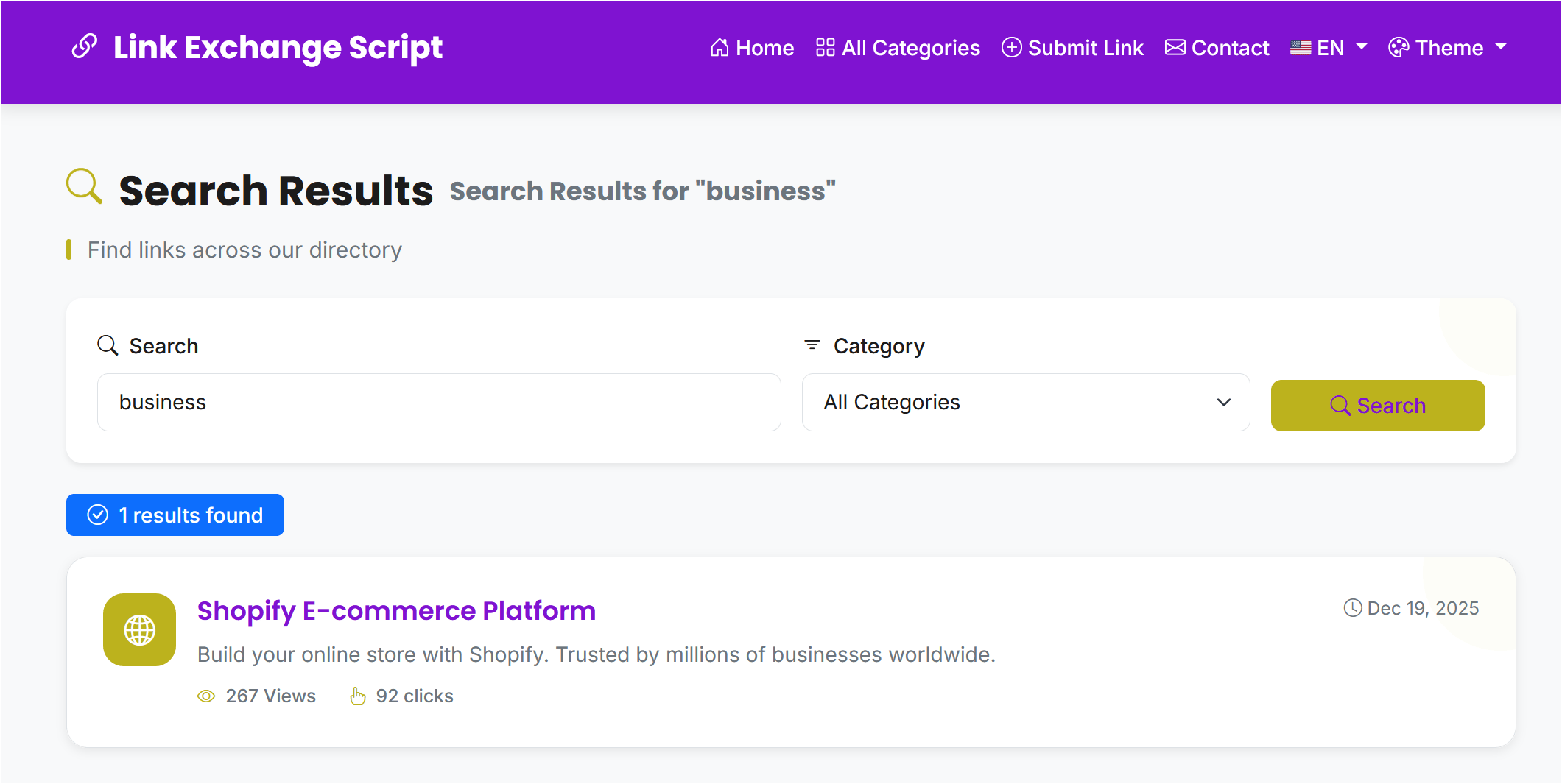The width and height of the screenshot is (1562, 784).
Task: Open the All Categories menu item
Action: click(x=898, y=48)
